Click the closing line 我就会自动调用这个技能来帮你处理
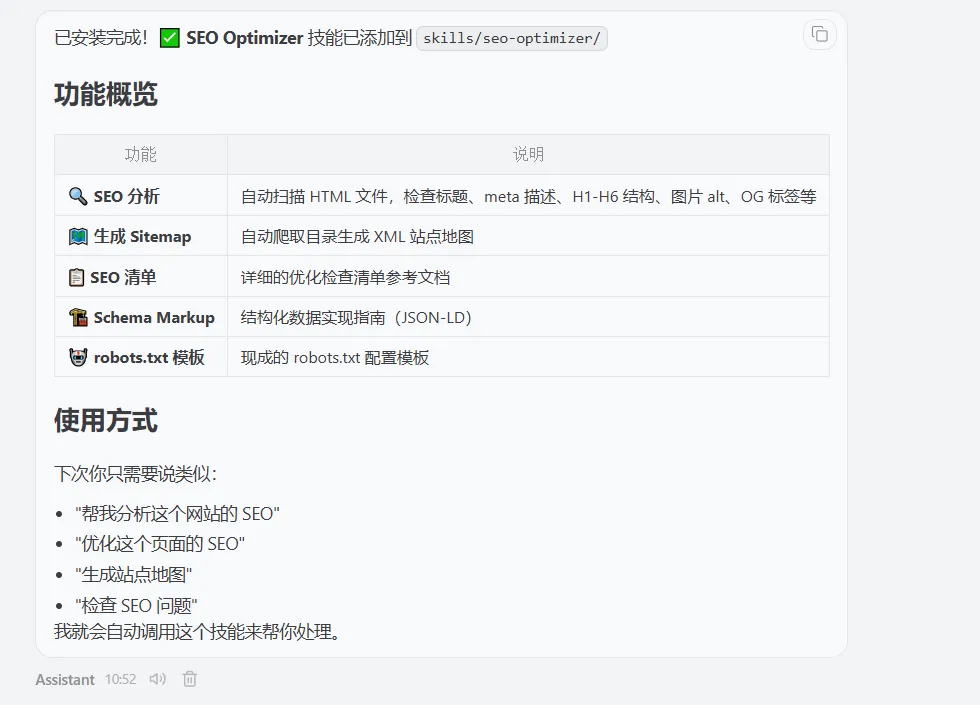The image size is (980, 705). click(197, 632)
